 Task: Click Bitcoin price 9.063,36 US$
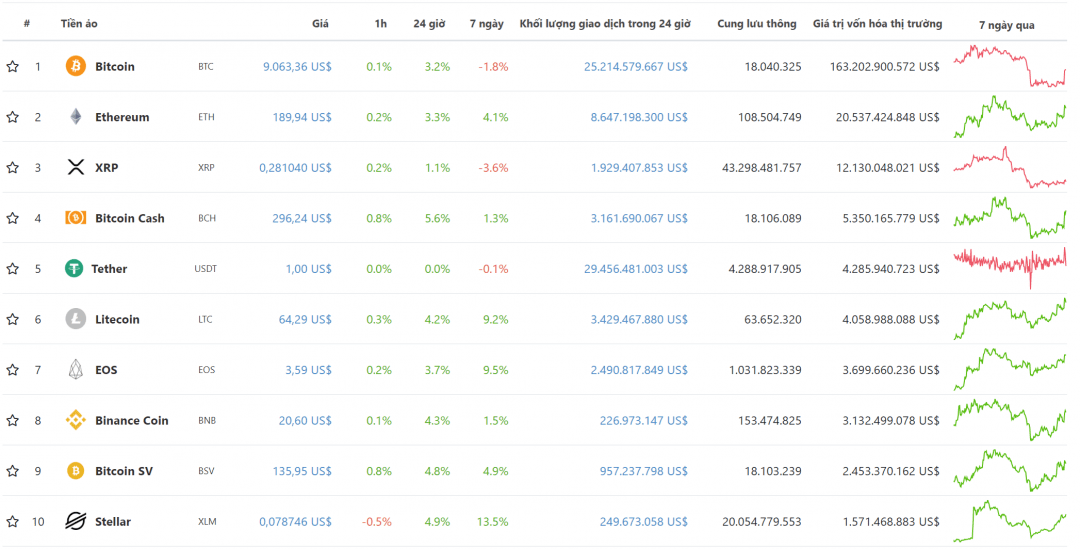click(x=297, y=66)
